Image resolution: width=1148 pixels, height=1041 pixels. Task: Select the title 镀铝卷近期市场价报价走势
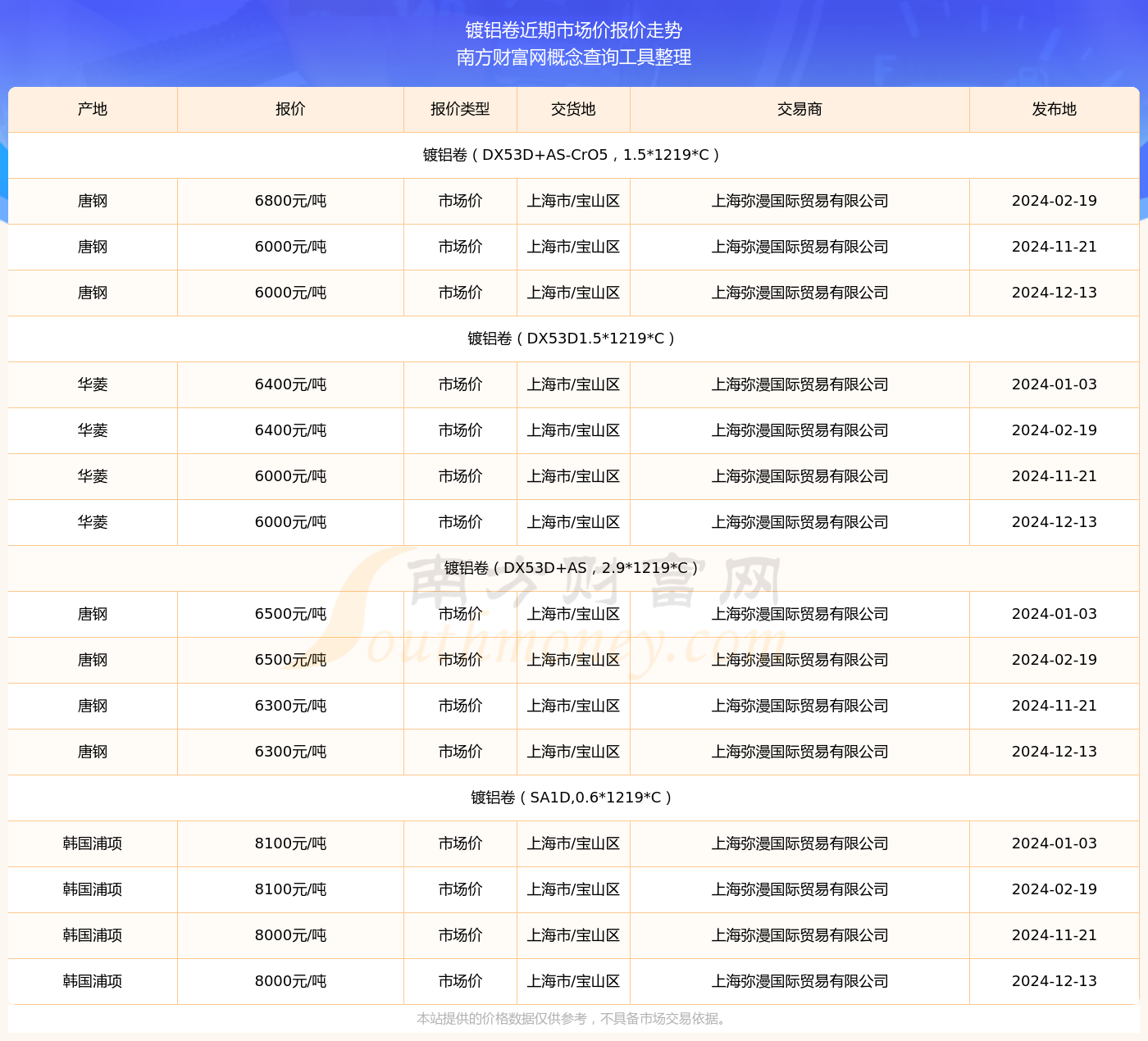pos(574,30)
